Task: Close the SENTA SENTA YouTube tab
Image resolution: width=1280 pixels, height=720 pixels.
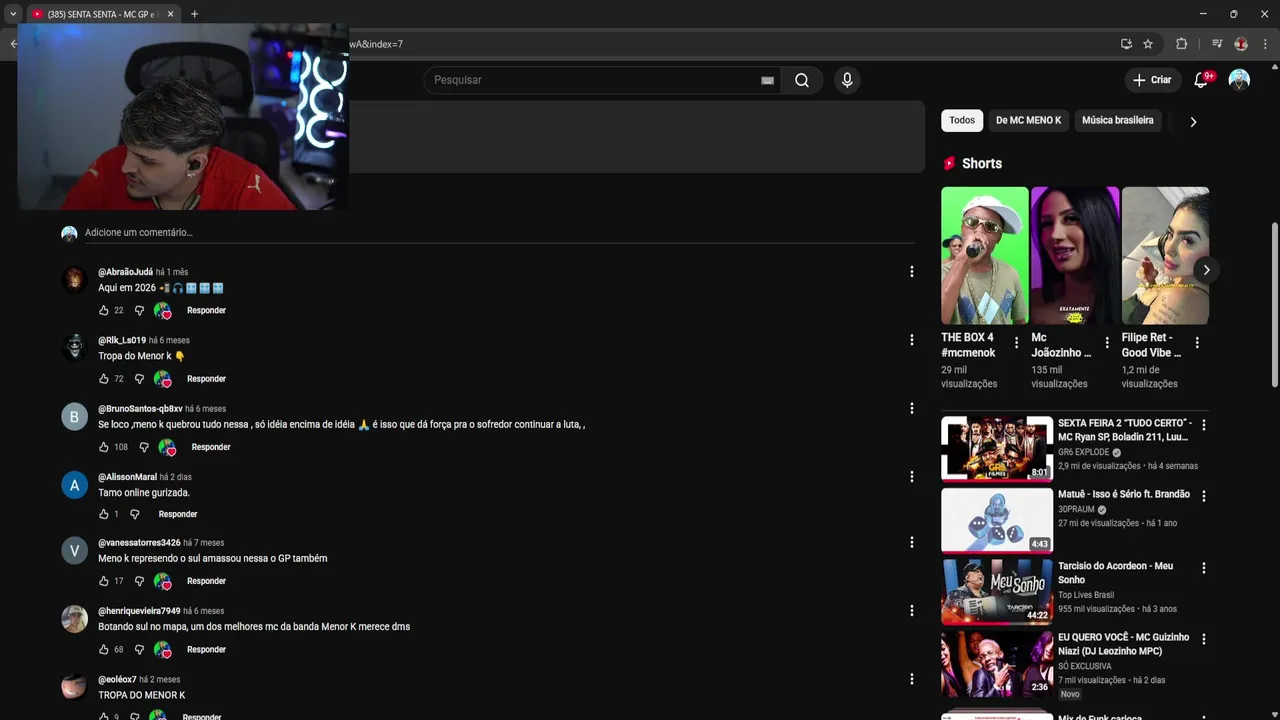Action: (x=170, y=14)
